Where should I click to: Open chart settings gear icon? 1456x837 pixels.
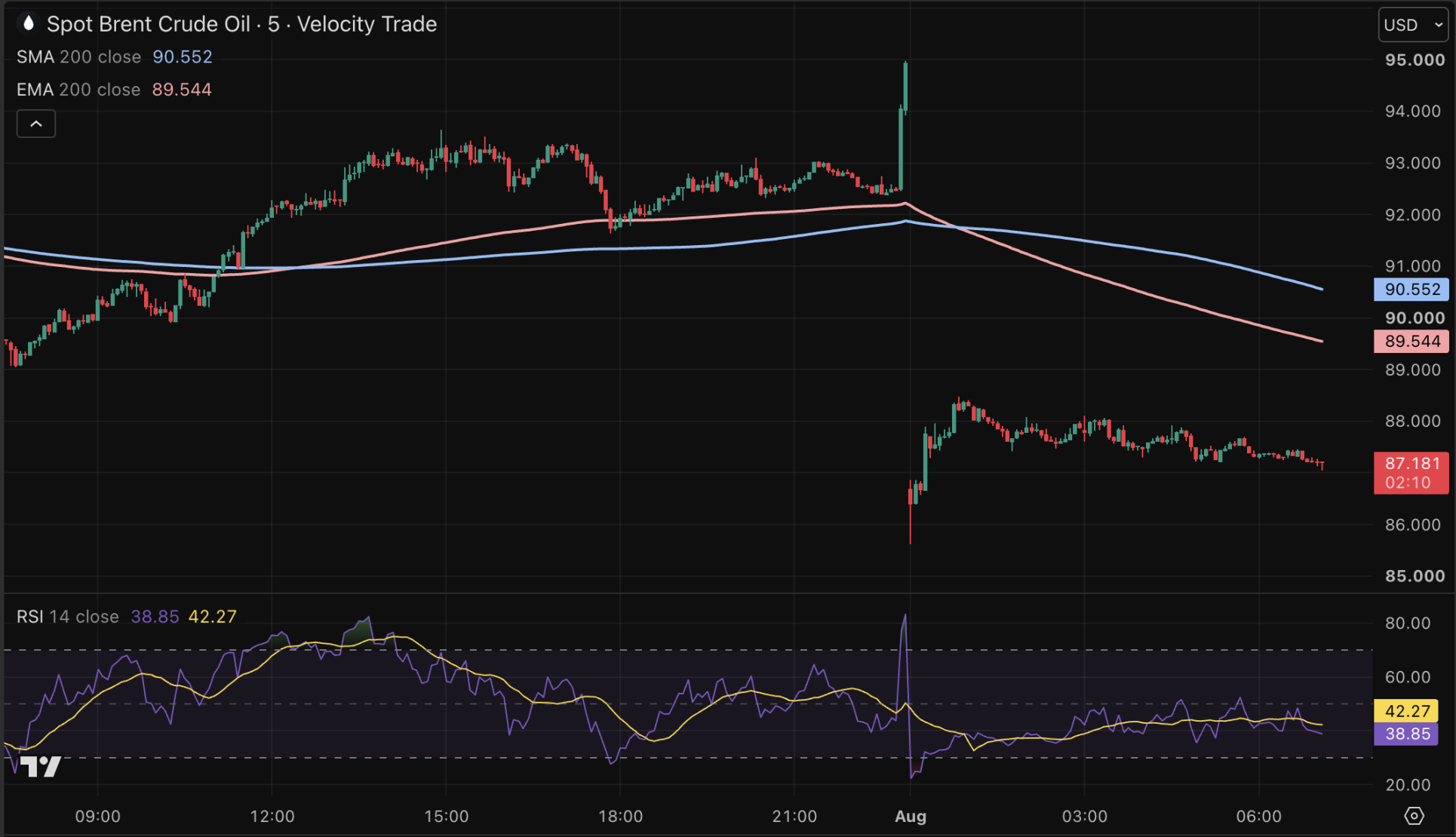click(x=1414, y=816)
